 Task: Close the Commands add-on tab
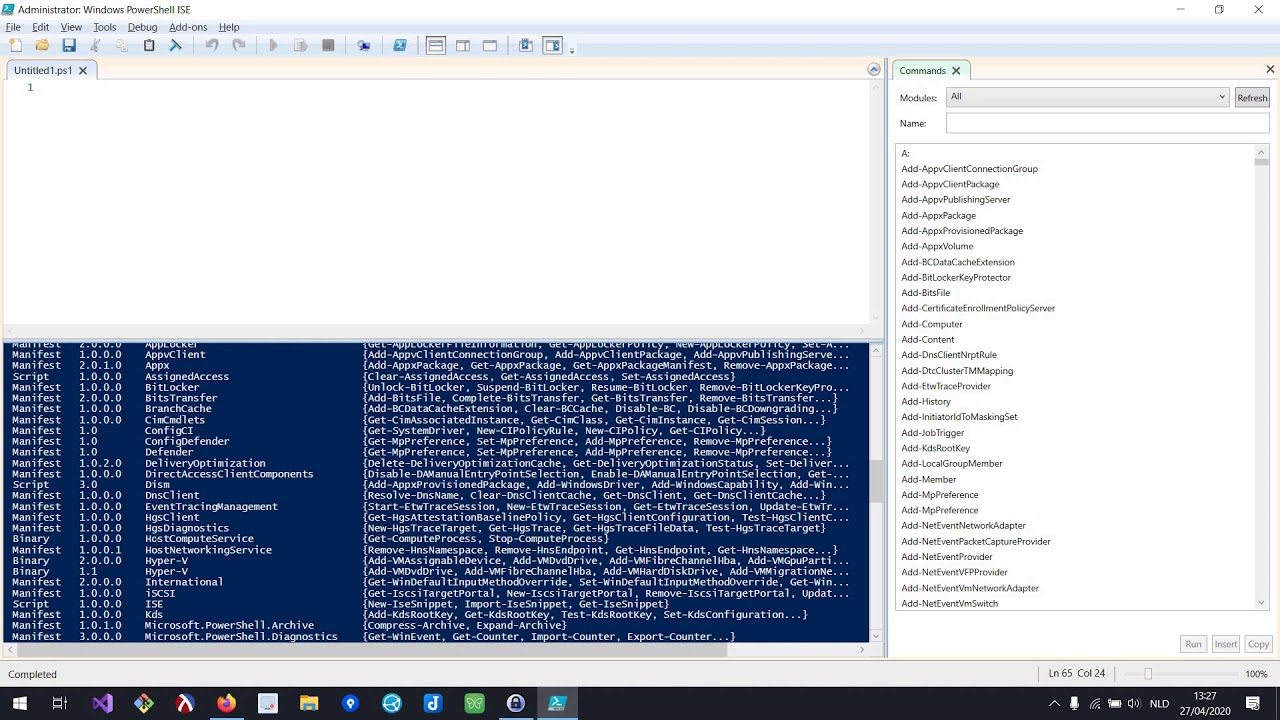[956, 70]
